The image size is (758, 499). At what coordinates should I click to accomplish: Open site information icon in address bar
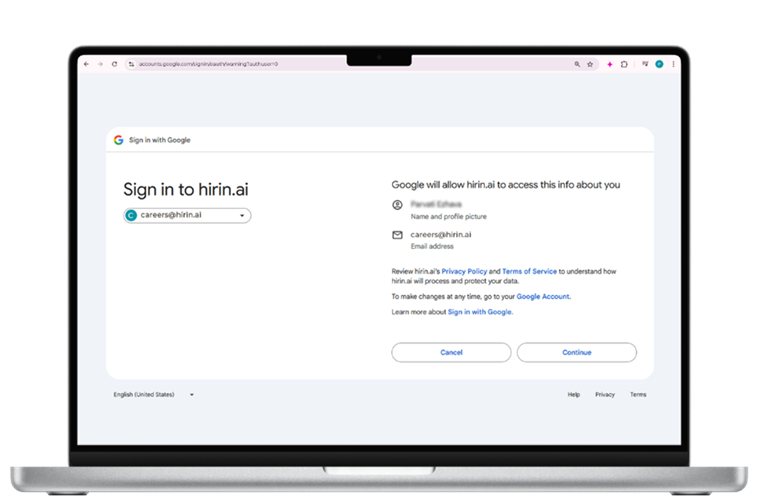point(131,64)
